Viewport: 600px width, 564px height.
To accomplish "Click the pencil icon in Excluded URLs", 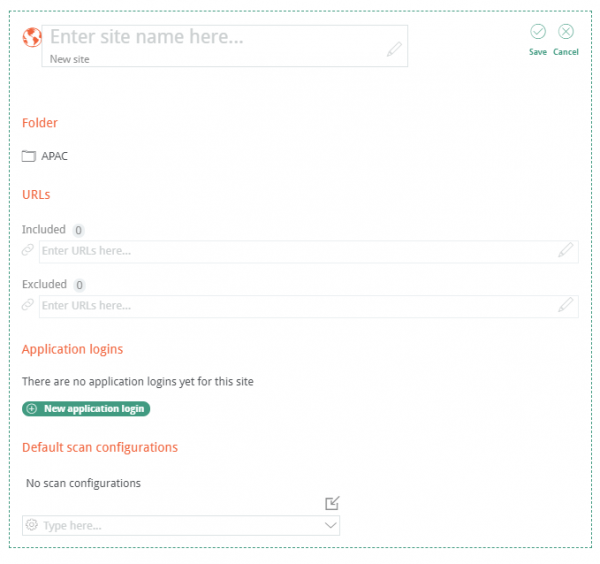I will (x=566, y=305).
